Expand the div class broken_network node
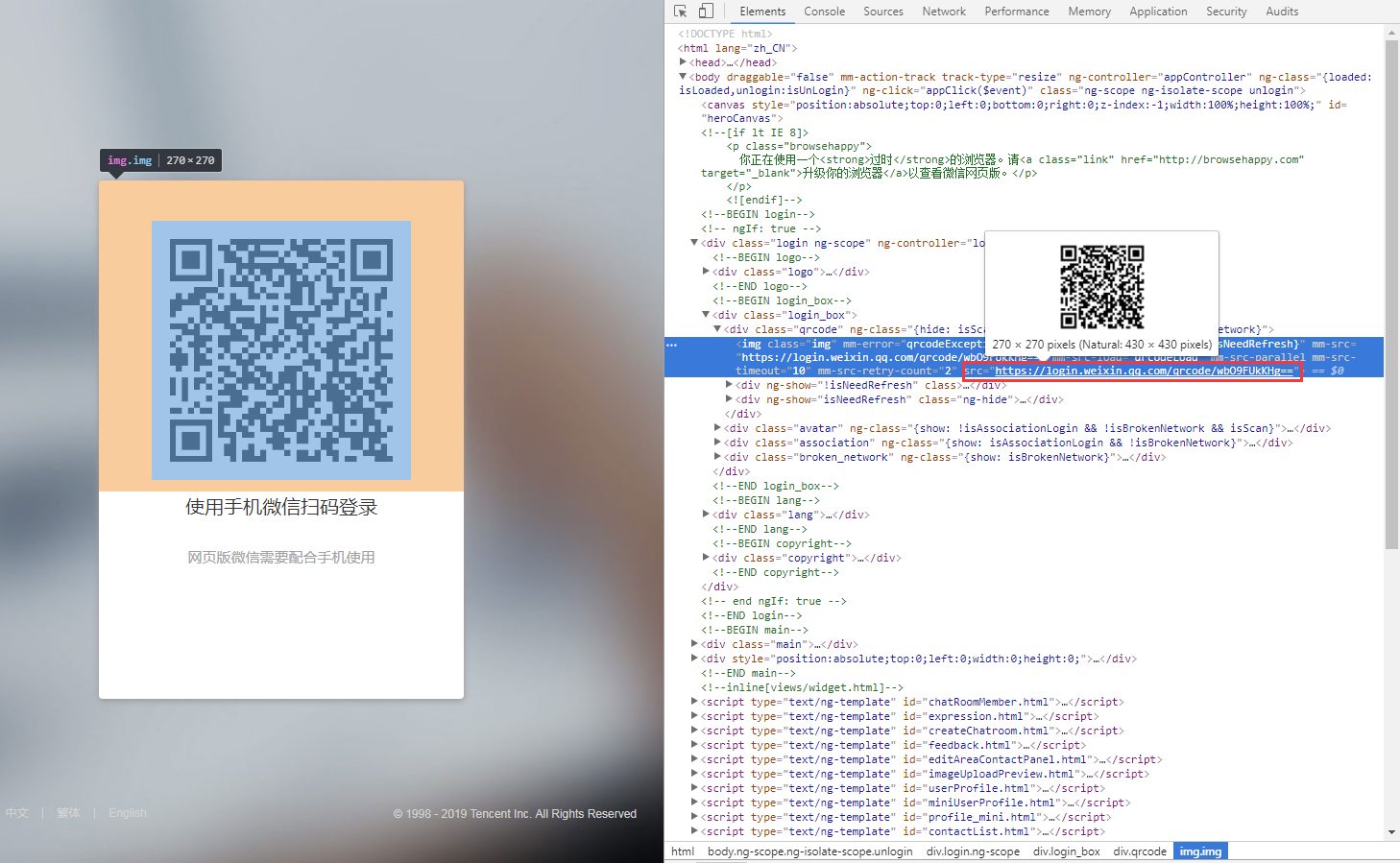Screen dimensions: 1400x863 pos(717,457)
